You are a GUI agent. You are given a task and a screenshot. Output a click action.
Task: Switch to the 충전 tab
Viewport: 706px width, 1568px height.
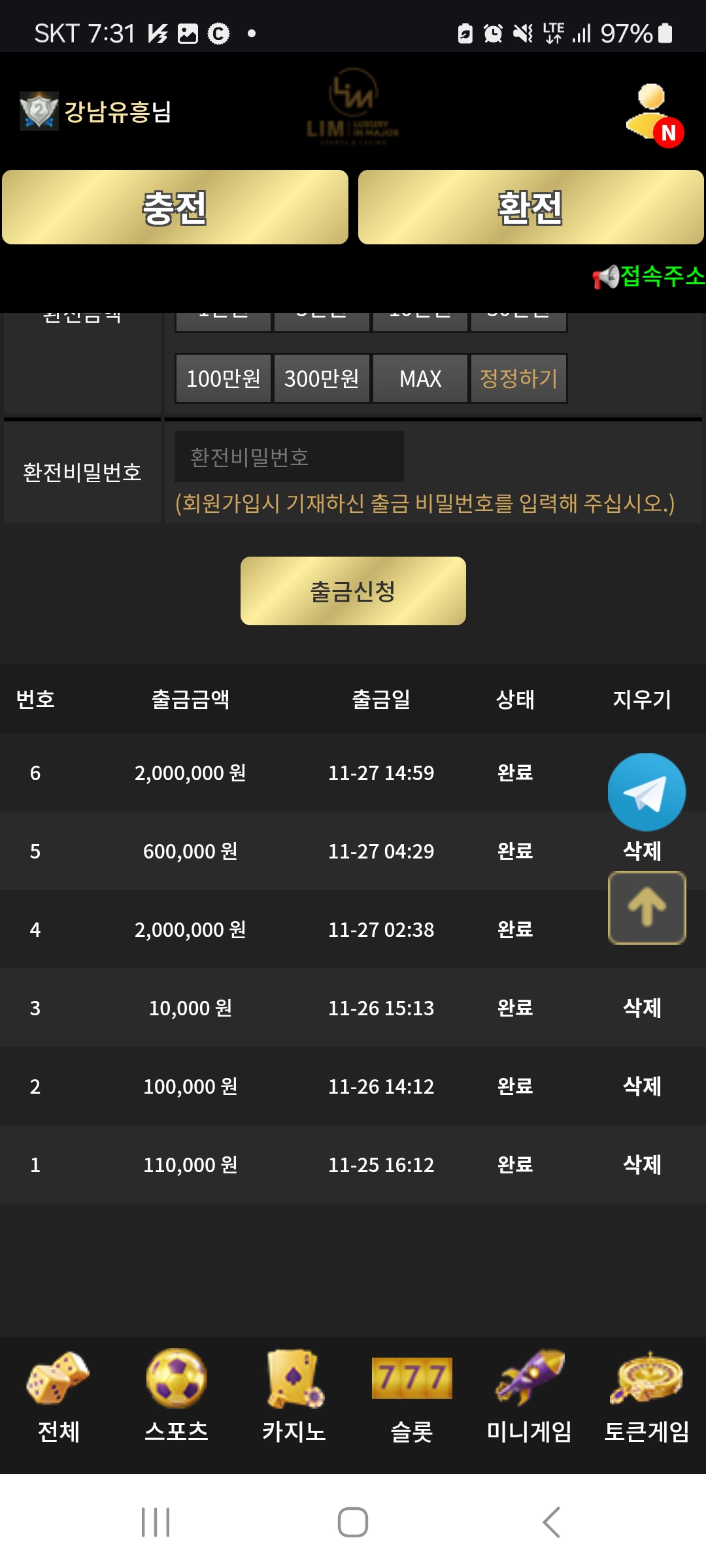coord(175,207)
